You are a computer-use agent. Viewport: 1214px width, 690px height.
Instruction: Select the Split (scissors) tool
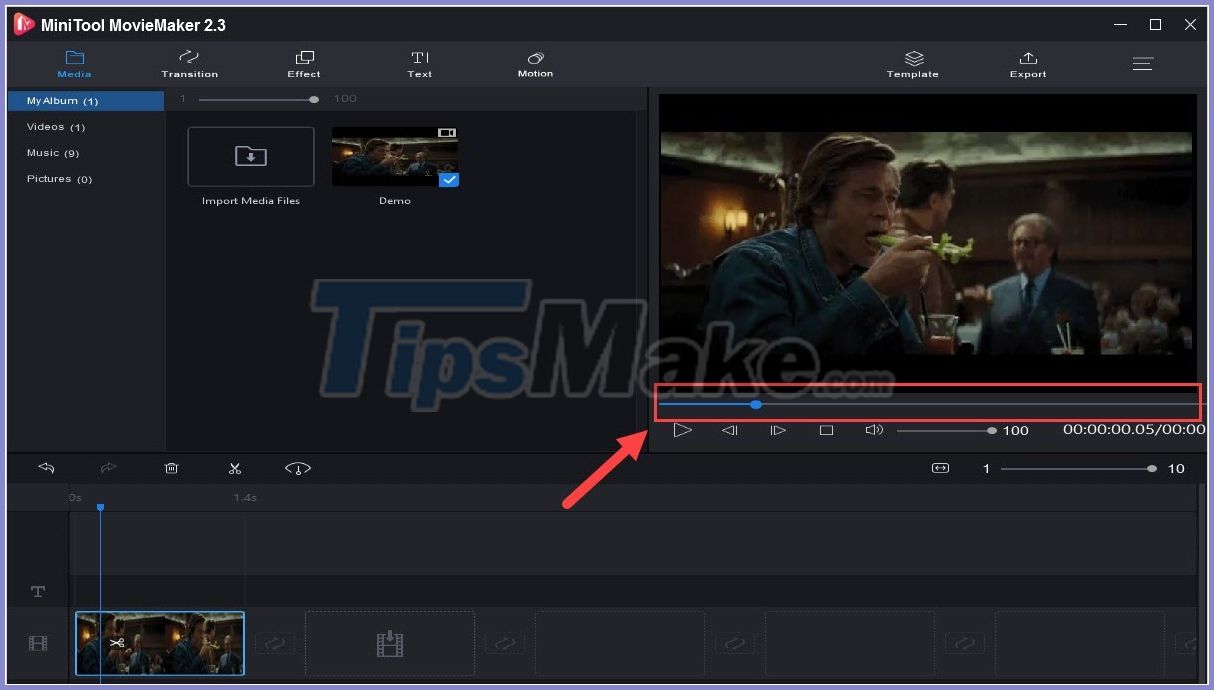tap(235, 468)
